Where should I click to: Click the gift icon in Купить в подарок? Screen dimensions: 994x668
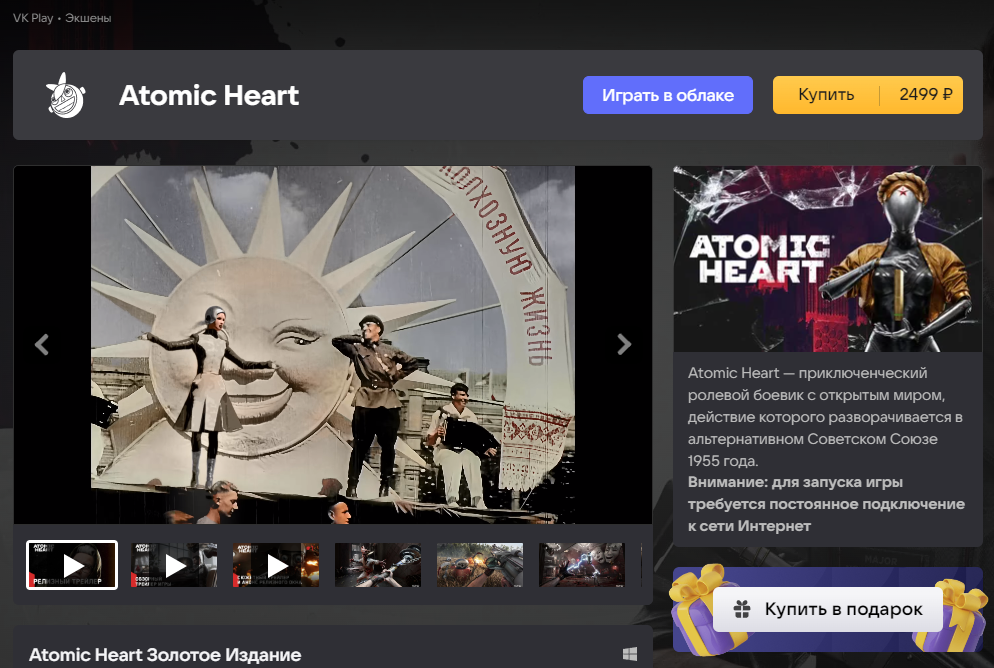coord(742,609)
